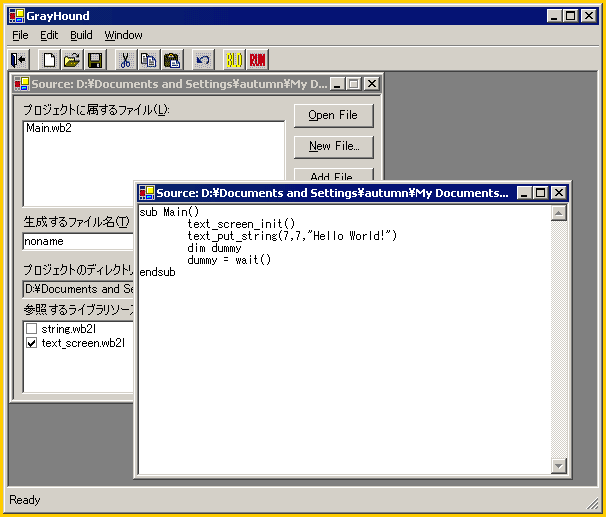Click the New File... button
Image resolution: width=606 pixels, height=517 pixels.
pos(334,146)
